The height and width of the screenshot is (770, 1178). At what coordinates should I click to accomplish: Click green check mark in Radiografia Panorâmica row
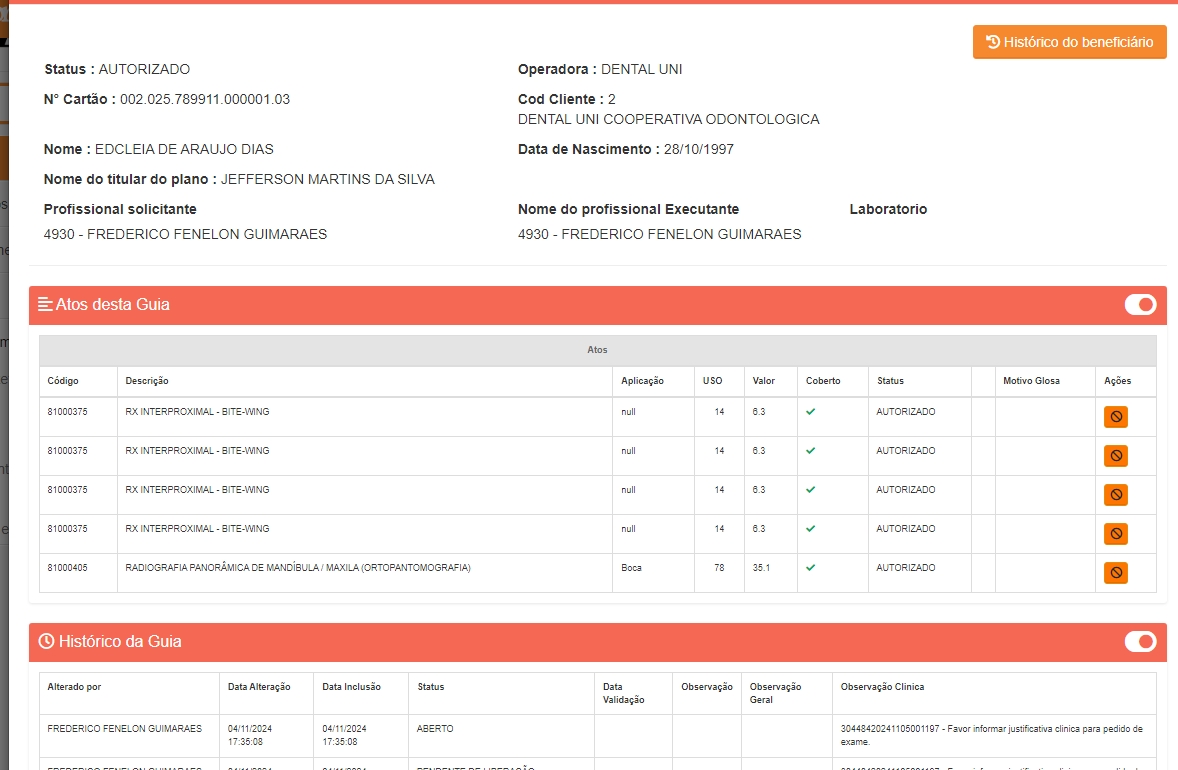(811, 568)
